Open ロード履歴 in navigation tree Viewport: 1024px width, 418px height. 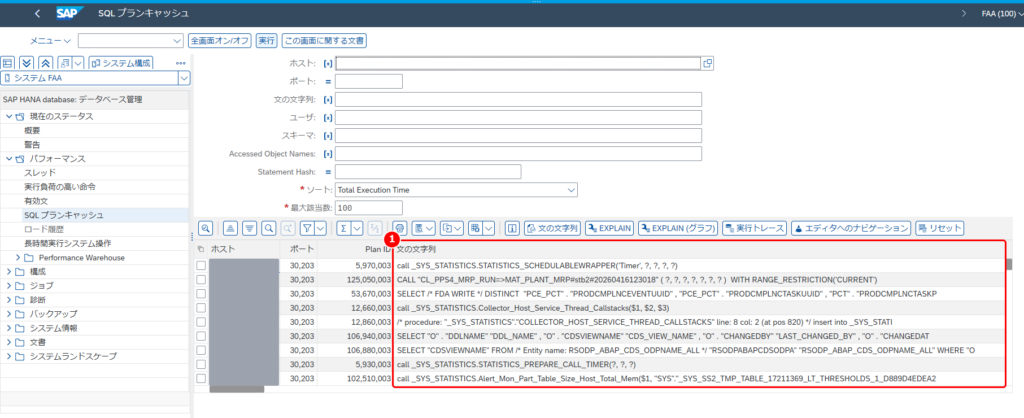pos(42,229)
